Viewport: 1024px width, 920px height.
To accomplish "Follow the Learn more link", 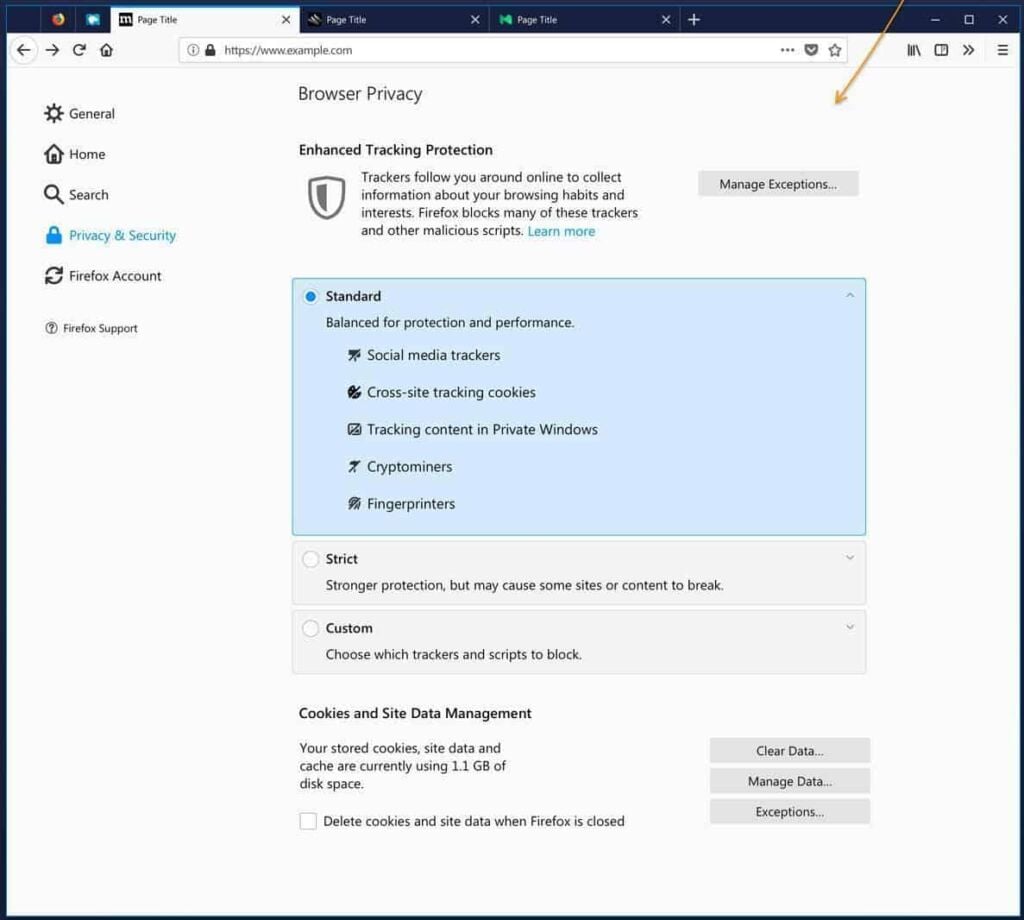I will (x=561, y=231).
